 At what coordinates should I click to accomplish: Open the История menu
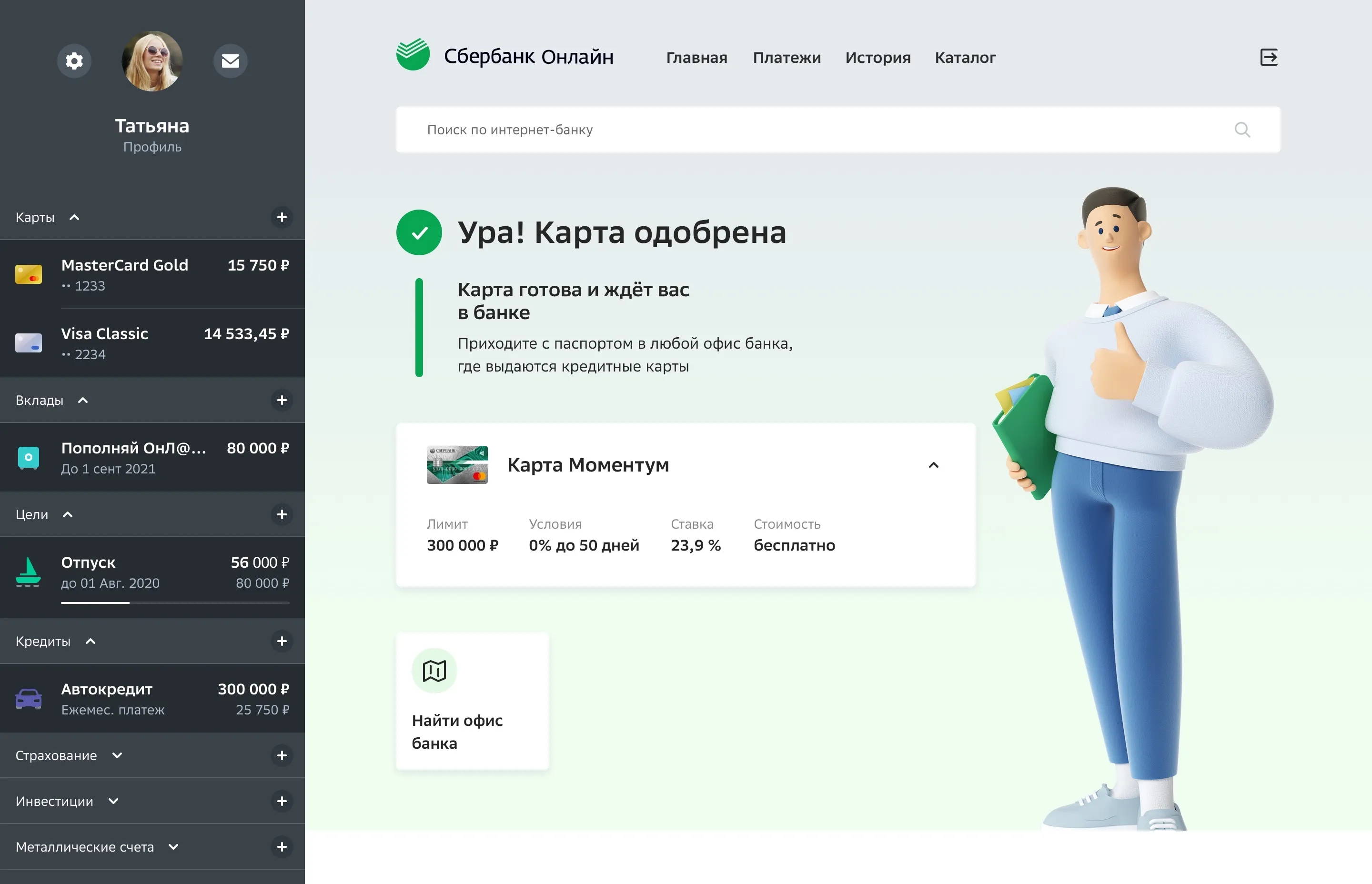point(878,58)
